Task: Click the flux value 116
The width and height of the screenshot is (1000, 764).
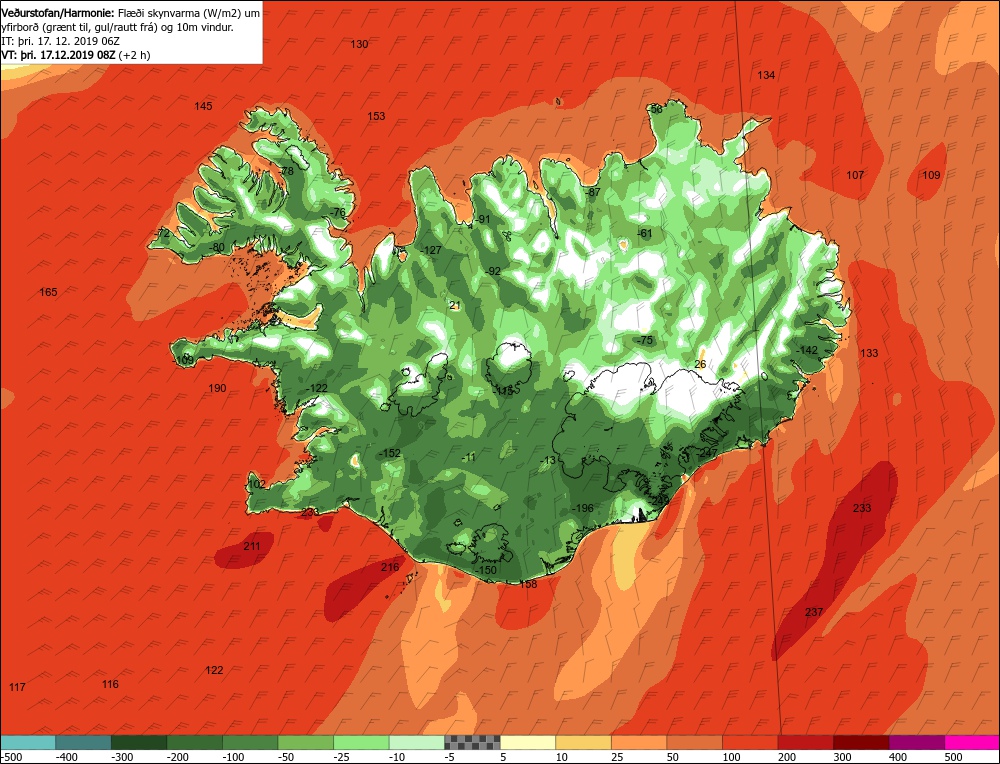Action: (110, 684)
